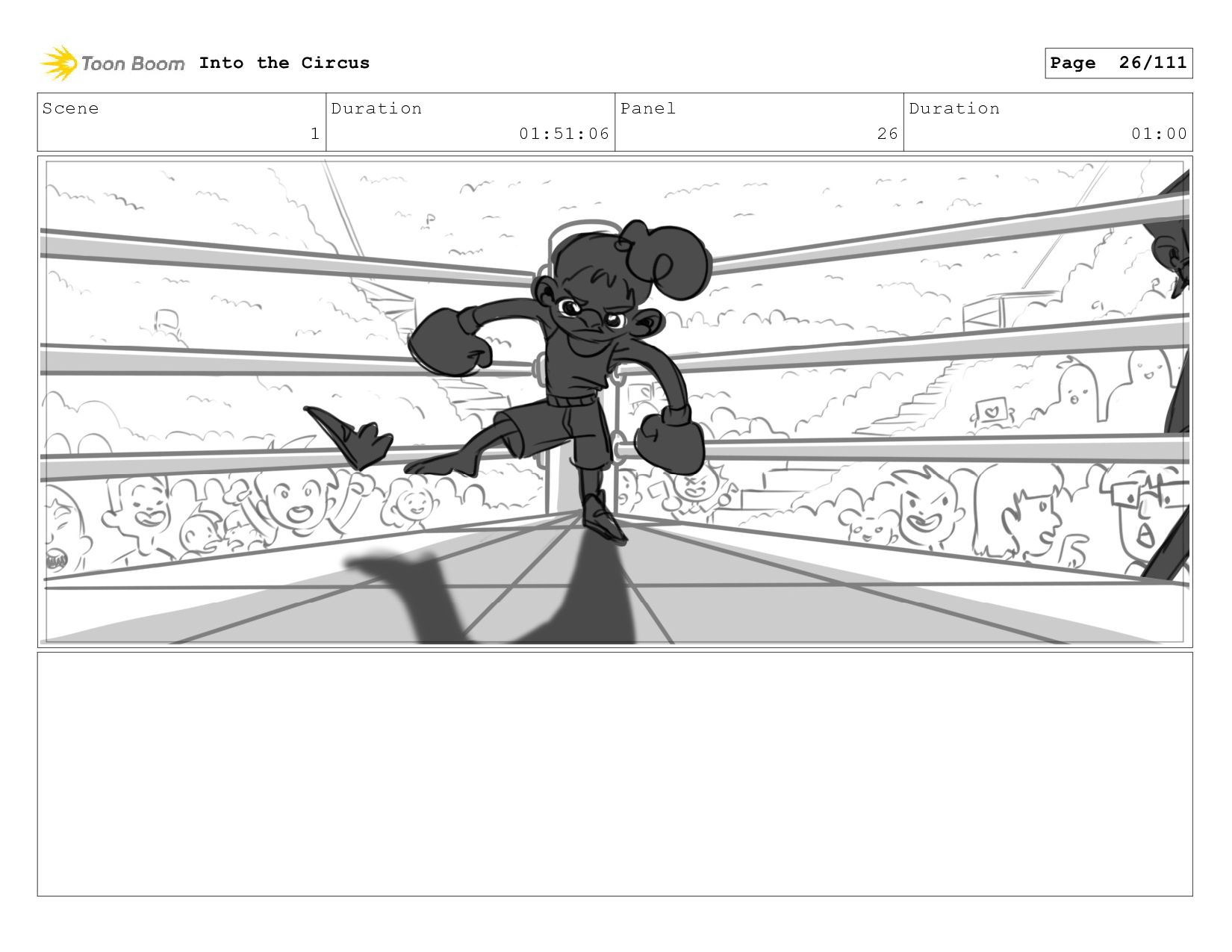This screenshot has height=952, width=1232.
Task: Click the panel Duration 01:00 value
Action: coord(1159,134)
